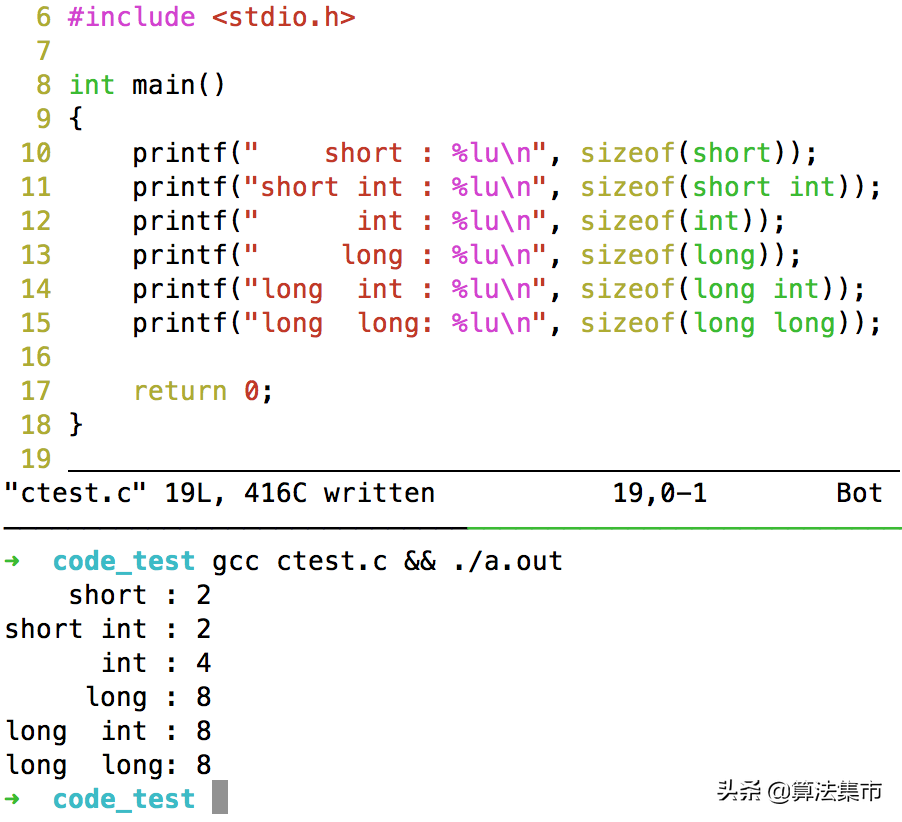
Task: Click empty line number 16
Action: click(35, 357)
